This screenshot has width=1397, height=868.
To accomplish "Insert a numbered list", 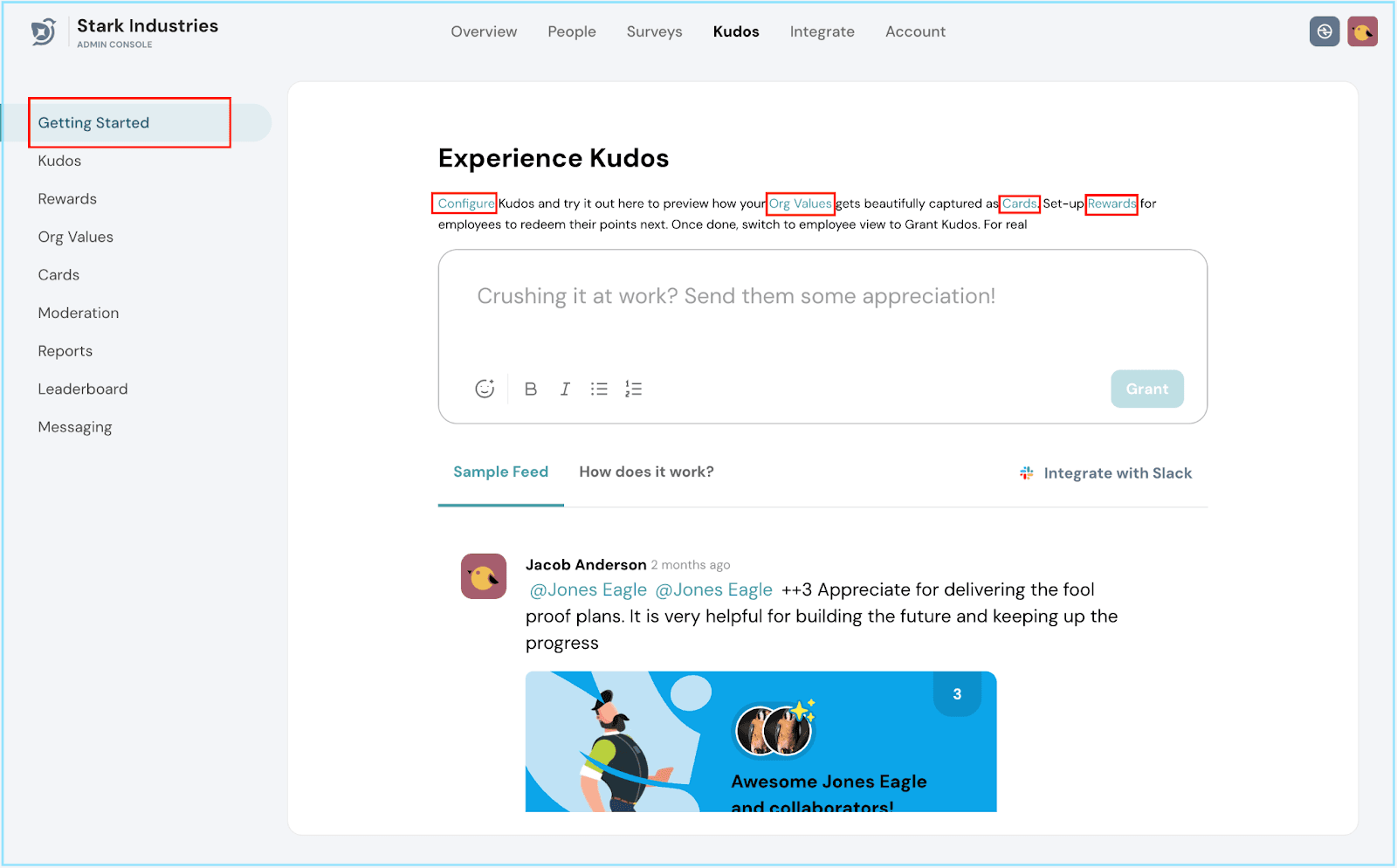I will 633,389.
